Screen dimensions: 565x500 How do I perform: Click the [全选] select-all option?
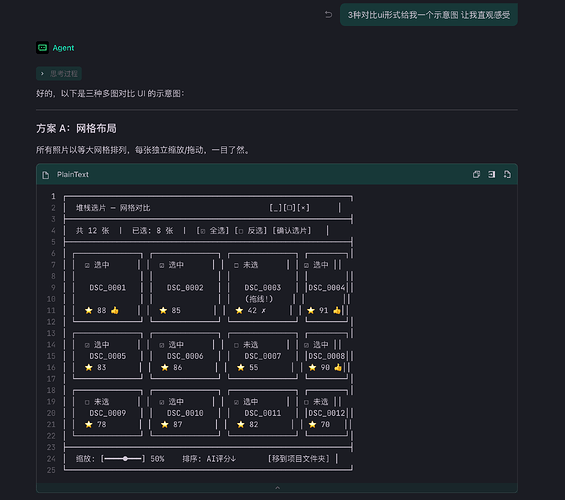[212, 231]
